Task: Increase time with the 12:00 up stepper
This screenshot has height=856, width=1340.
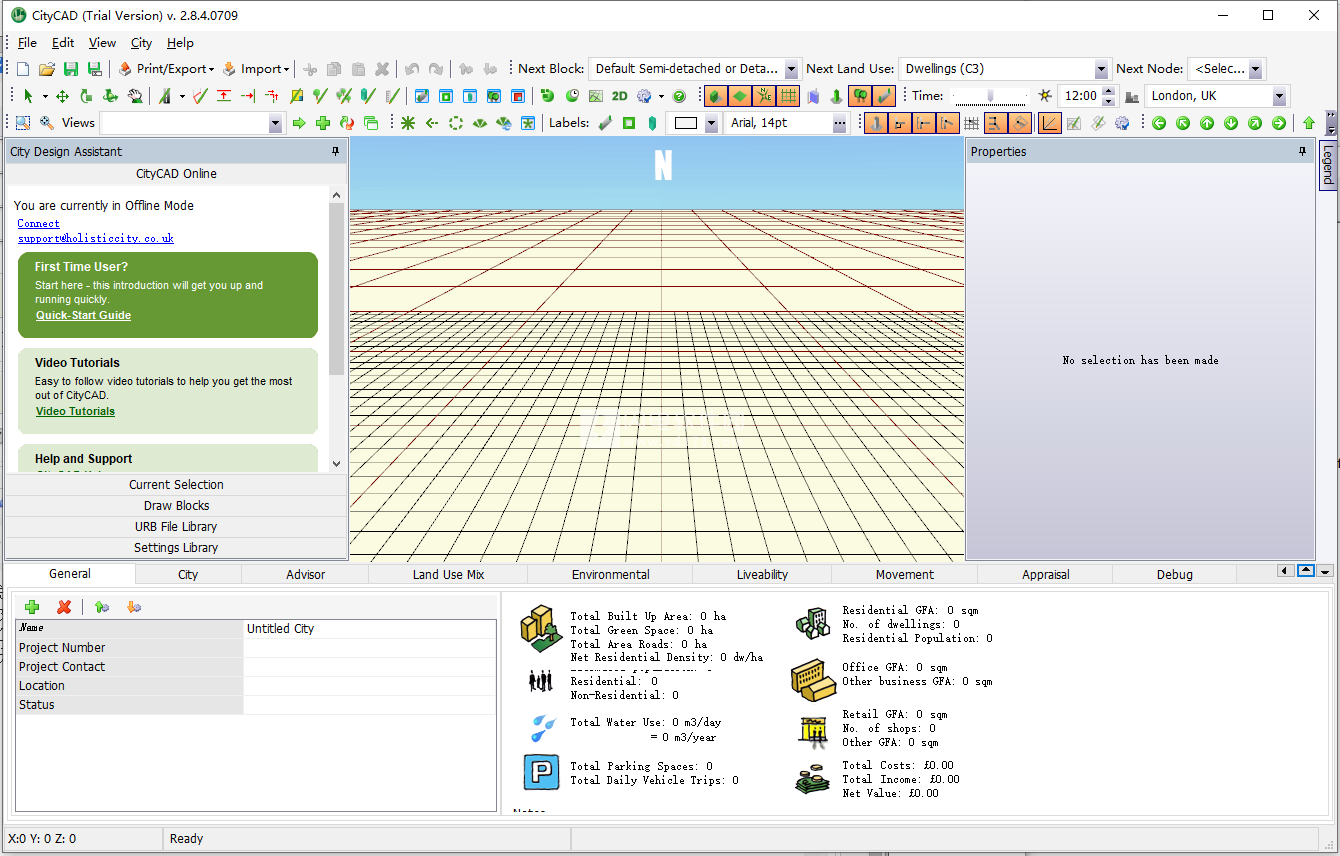Action: (x=1108, y=91)
